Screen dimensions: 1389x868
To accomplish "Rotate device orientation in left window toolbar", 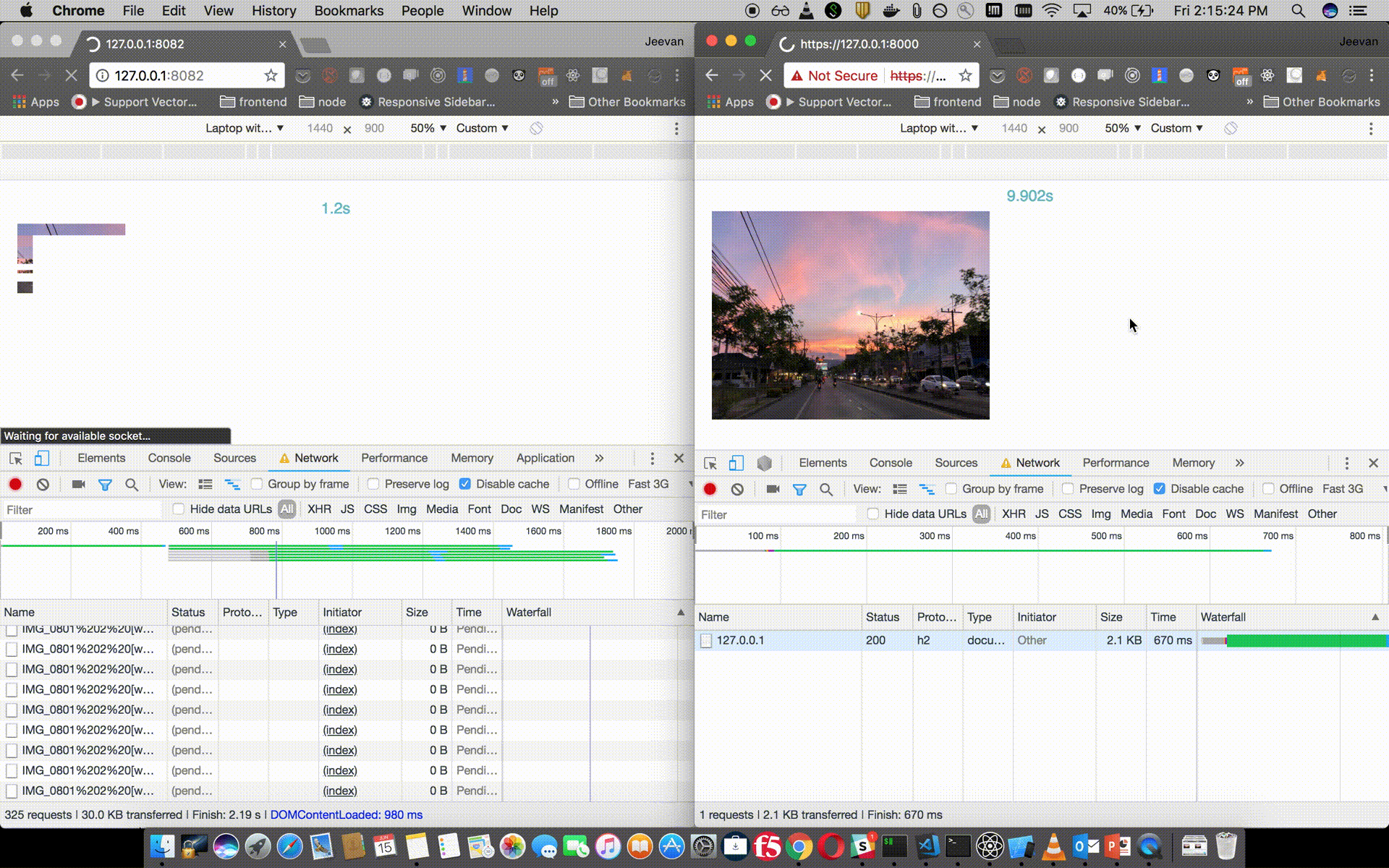I will (536, 128).
